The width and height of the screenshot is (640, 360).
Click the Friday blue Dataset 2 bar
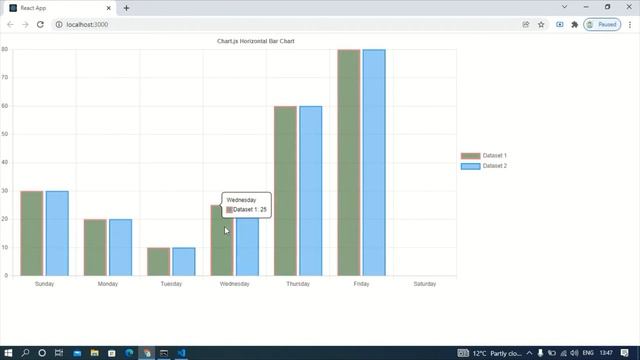(x=374, y=162)
